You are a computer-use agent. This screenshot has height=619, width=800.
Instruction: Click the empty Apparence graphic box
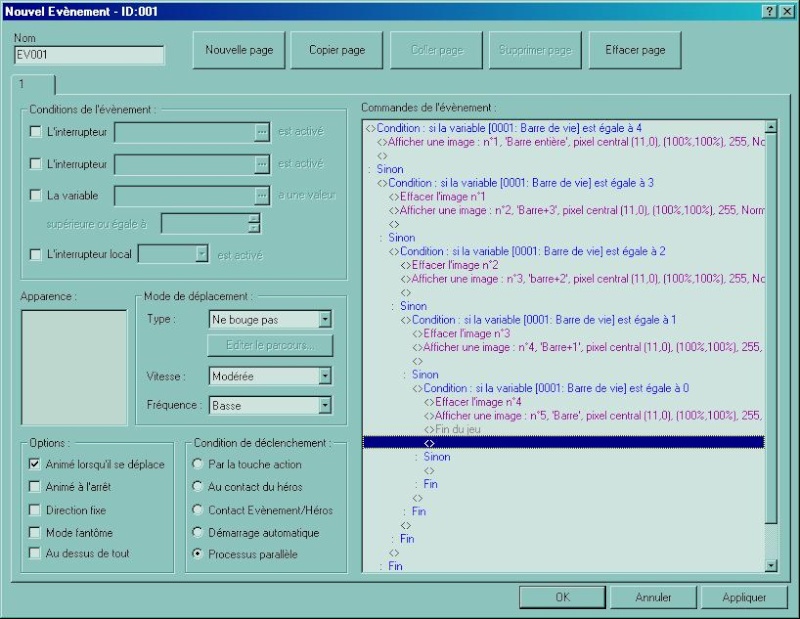(74, 366)
